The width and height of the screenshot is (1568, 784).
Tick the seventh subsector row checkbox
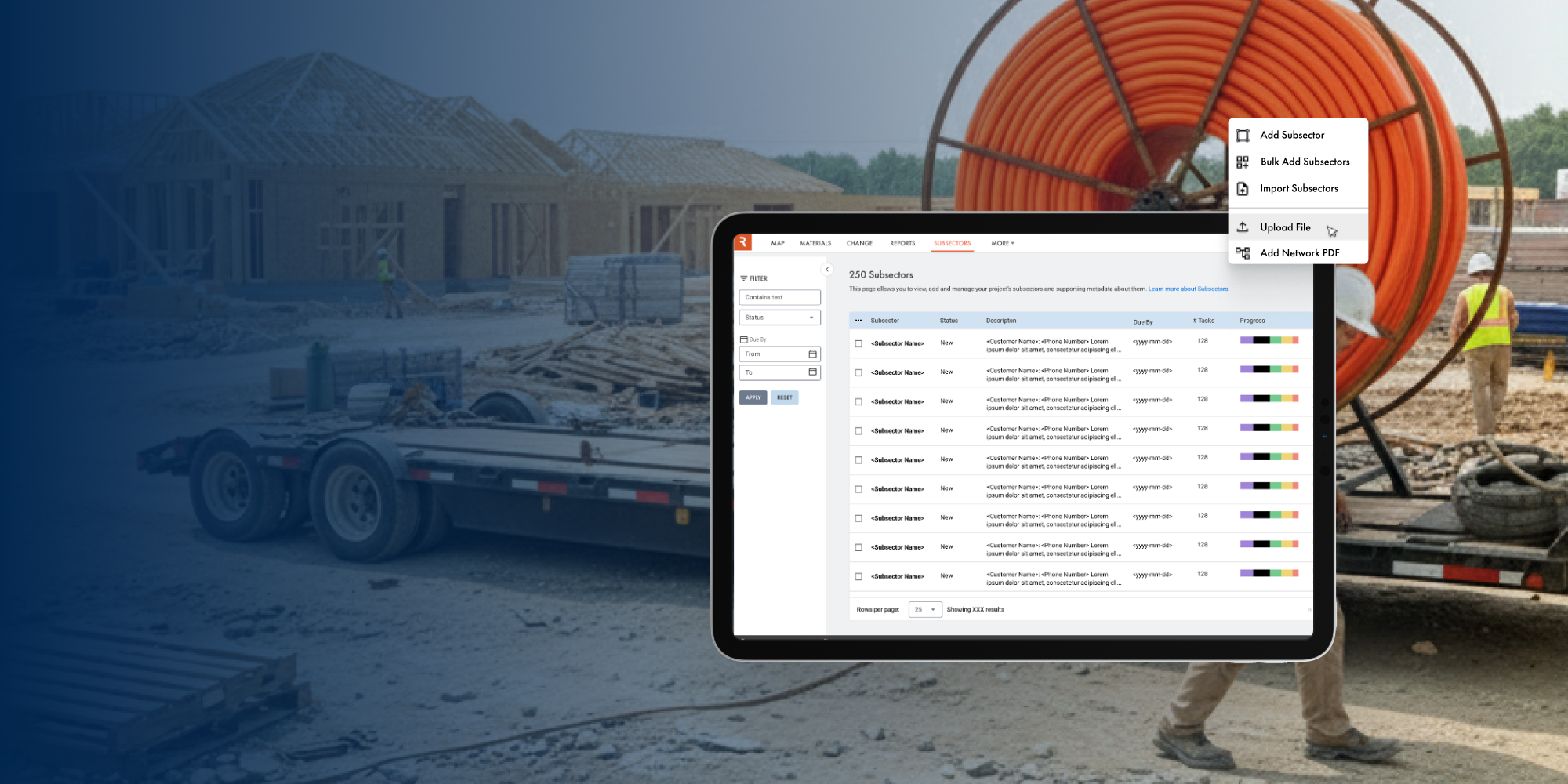(858, 518)
